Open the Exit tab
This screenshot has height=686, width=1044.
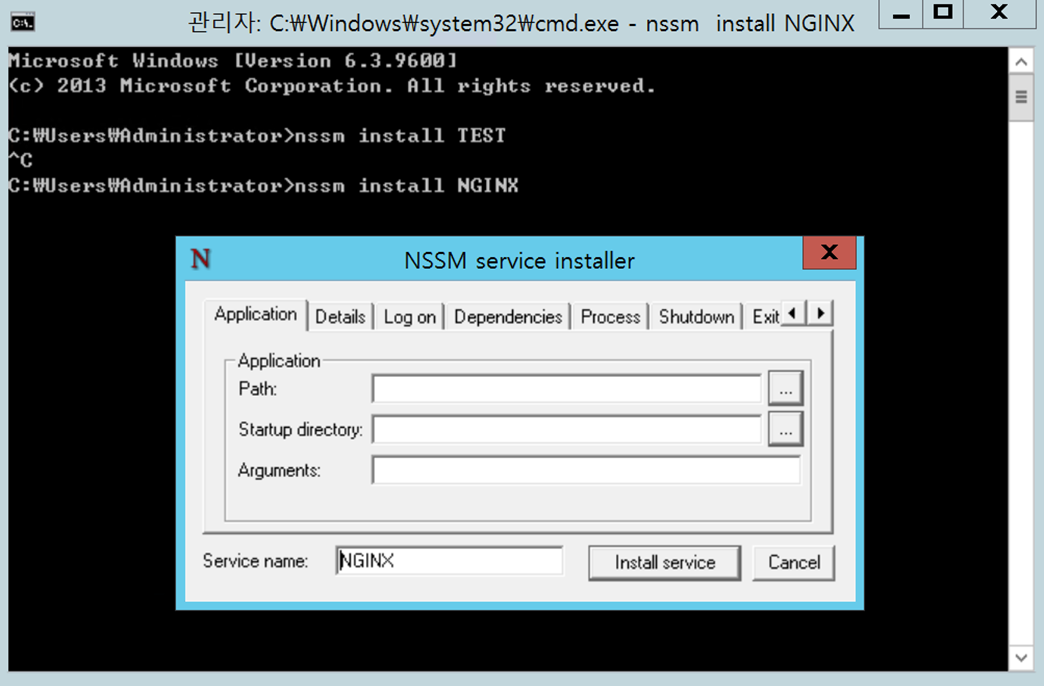tap(764, 317)
